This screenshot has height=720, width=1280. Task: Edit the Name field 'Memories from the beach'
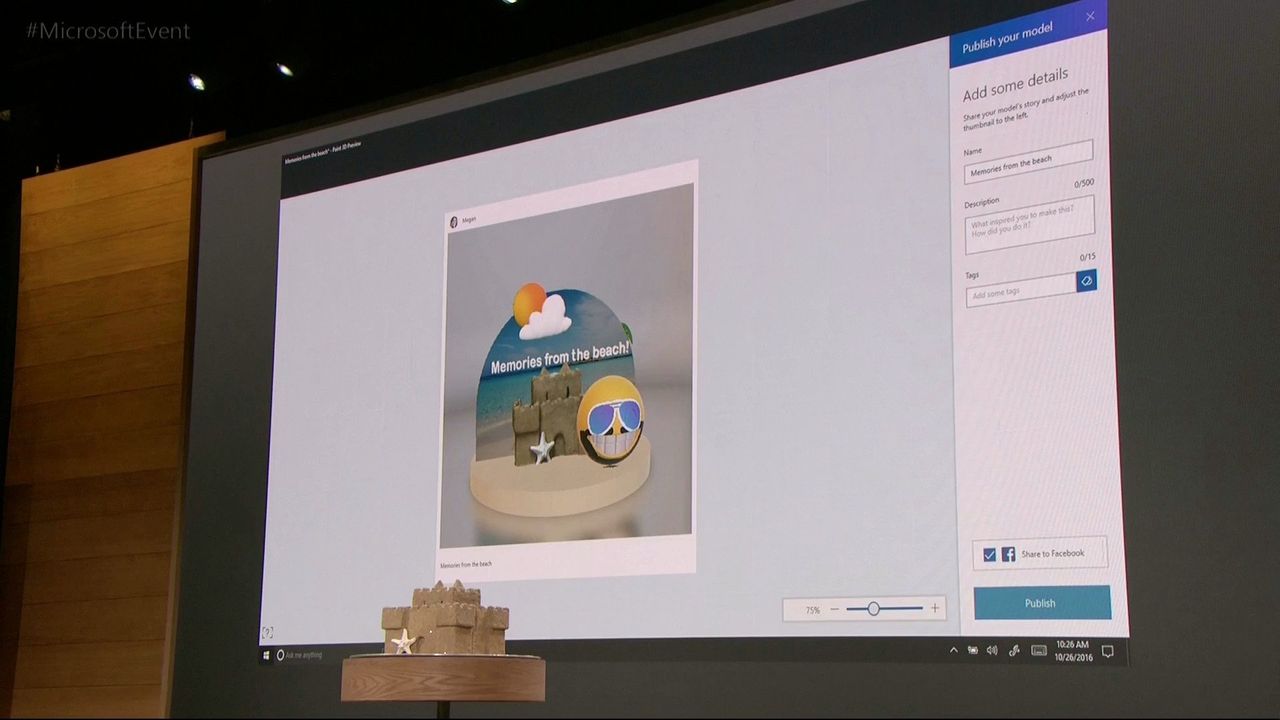click(x=1028, y=163)
